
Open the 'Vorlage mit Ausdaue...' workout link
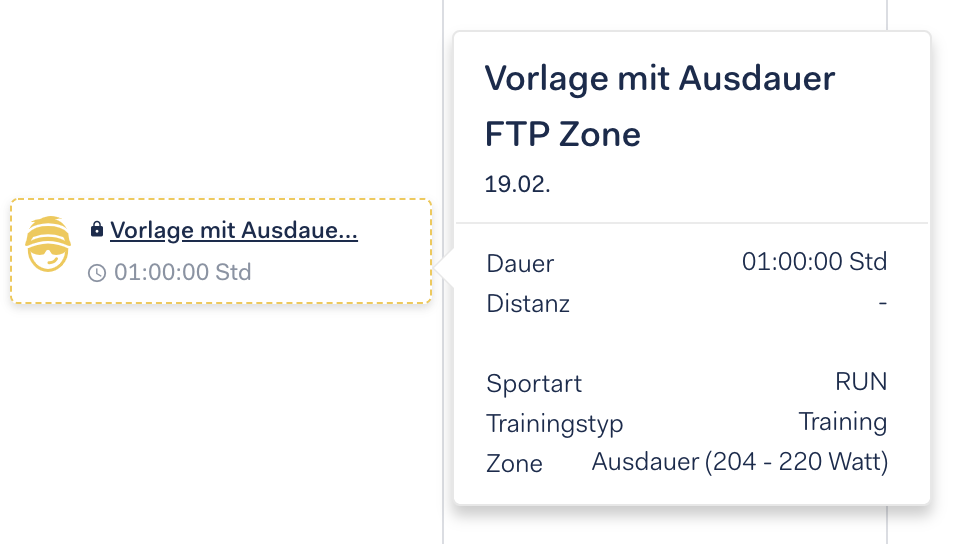coord(234,230)
